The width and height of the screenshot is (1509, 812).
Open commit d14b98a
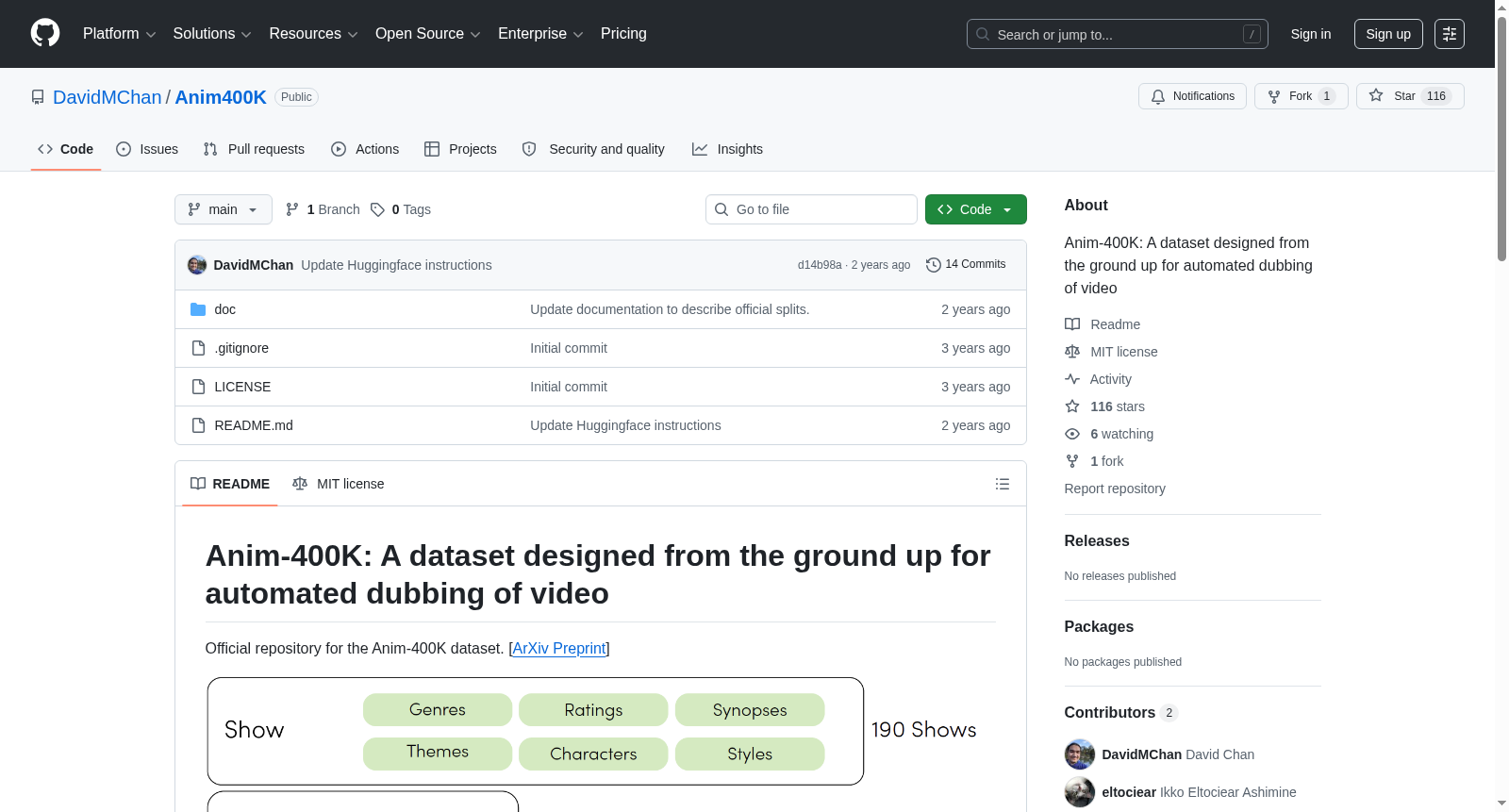click(x=820, y=265)
